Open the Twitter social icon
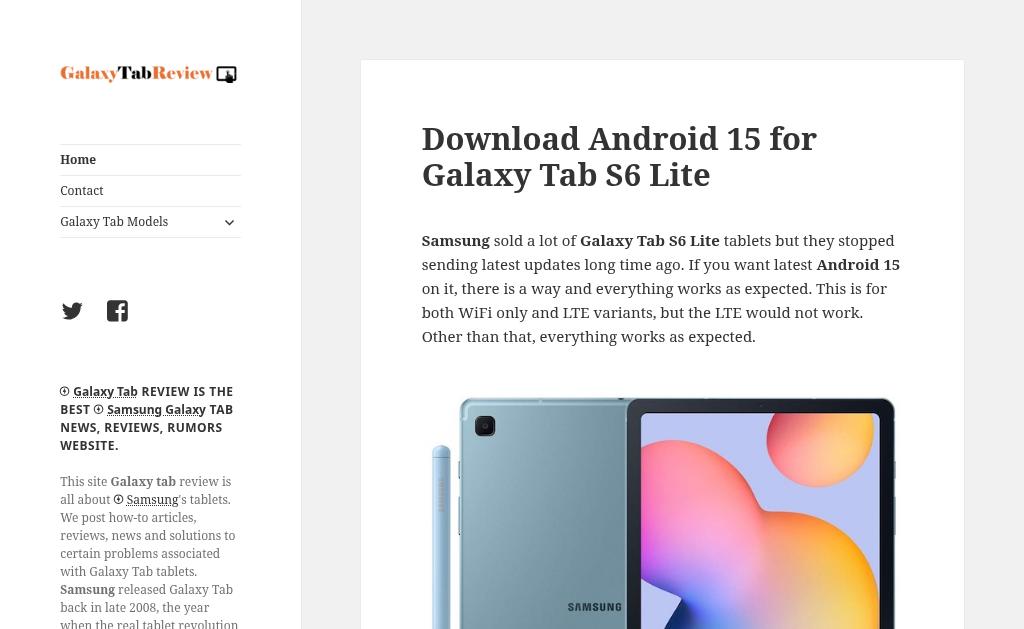 72,311
